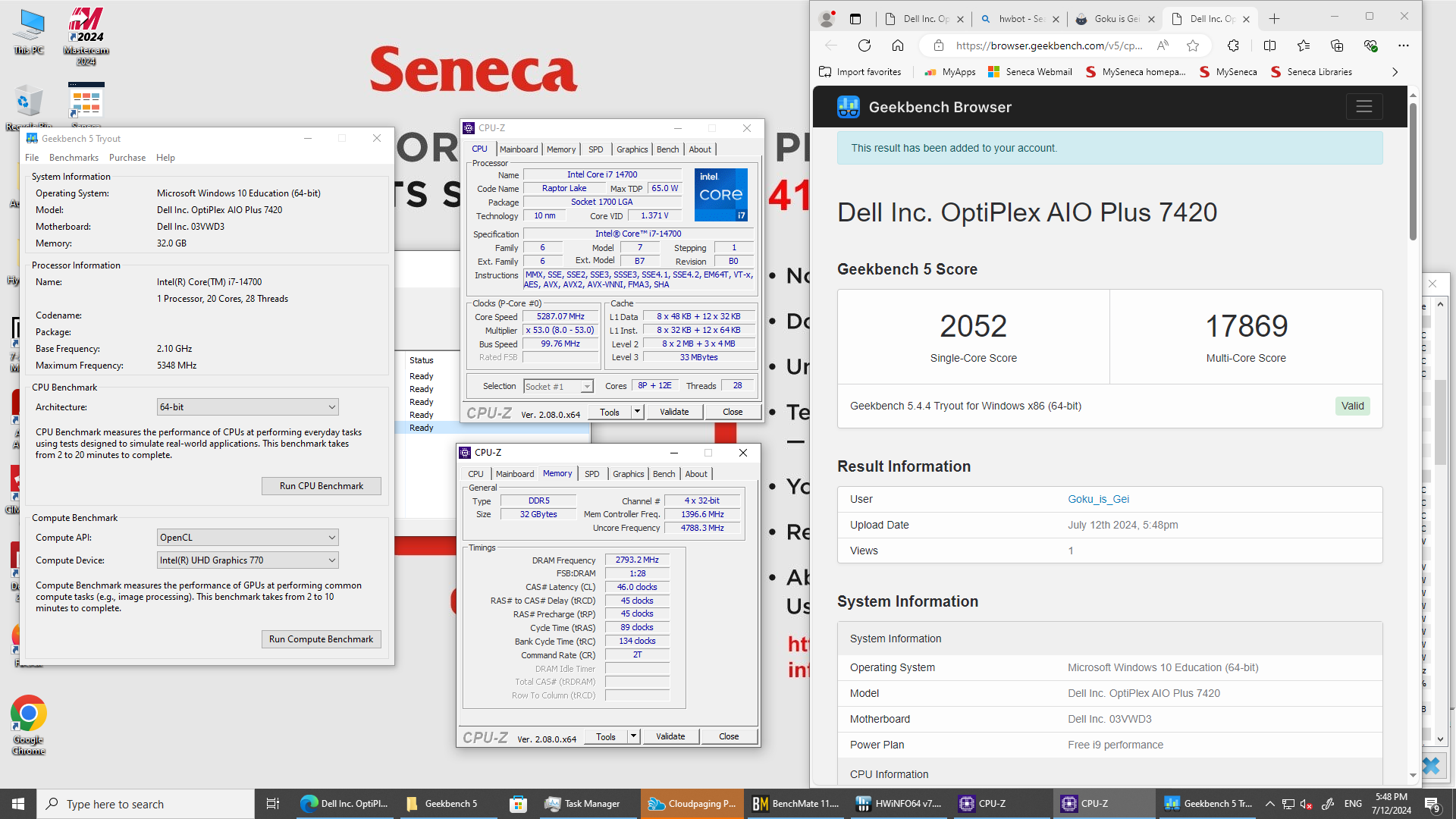Open Purchase menu in Geekbench 5

click(x=127, y=158)
